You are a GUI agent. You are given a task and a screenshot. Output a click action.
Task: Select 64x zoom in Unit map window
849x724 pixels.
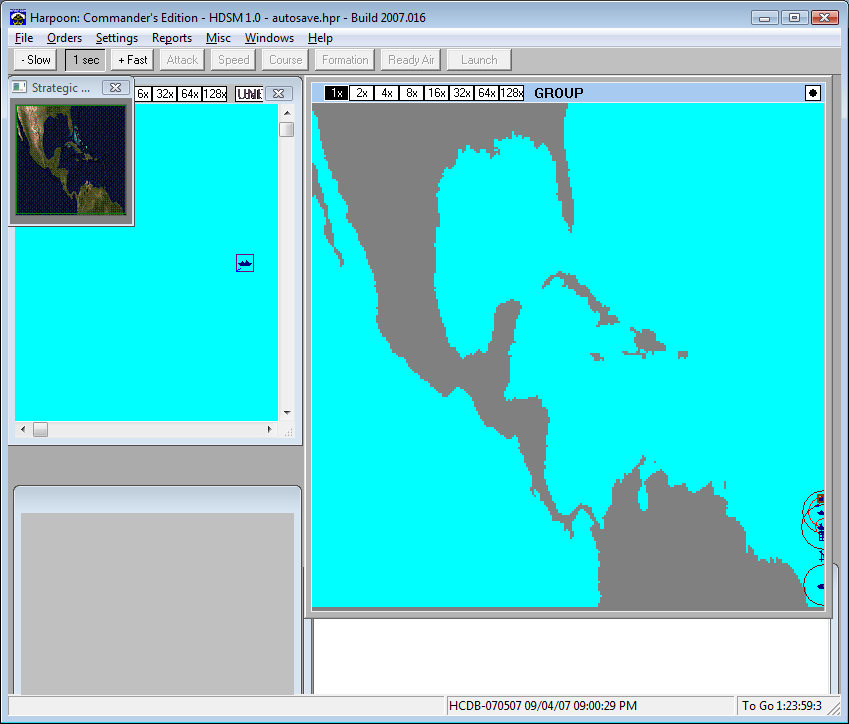[190, 94]
